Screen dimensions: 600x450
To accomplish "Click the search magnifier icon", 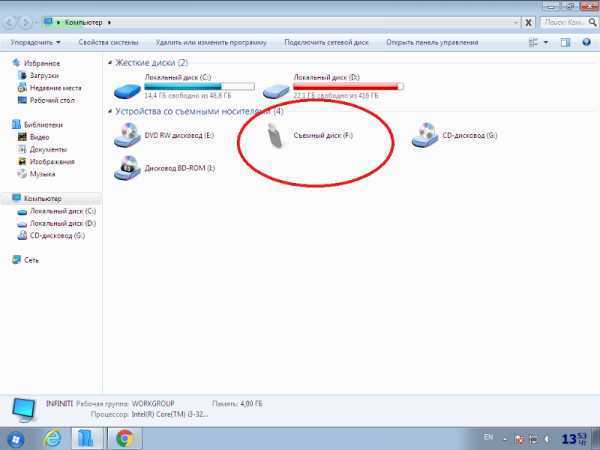I will coord(592,22).
